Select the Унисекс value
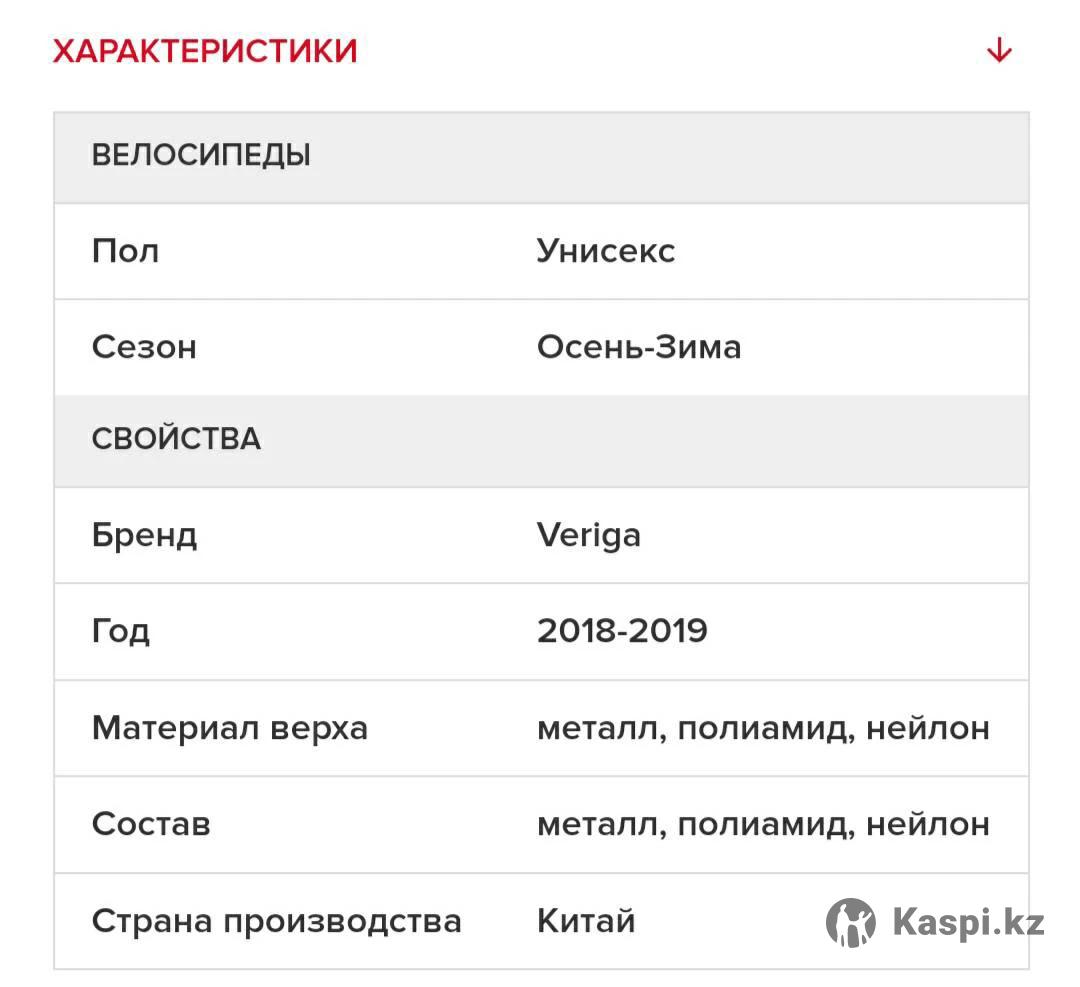Screen dimensions: 1080x987 [605, 251]
